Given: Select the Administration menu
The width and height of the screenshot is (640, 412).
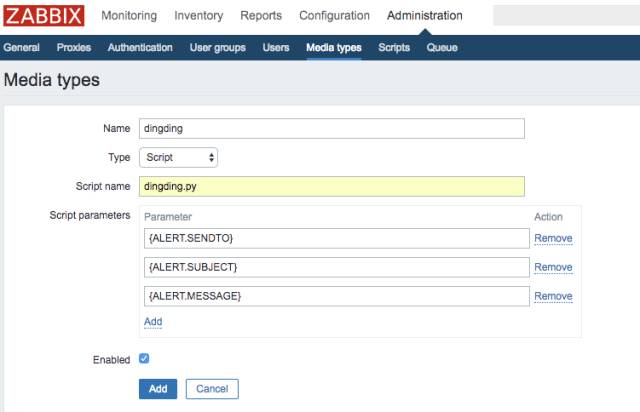Looking at the screenshot, I should click(424, 16).
